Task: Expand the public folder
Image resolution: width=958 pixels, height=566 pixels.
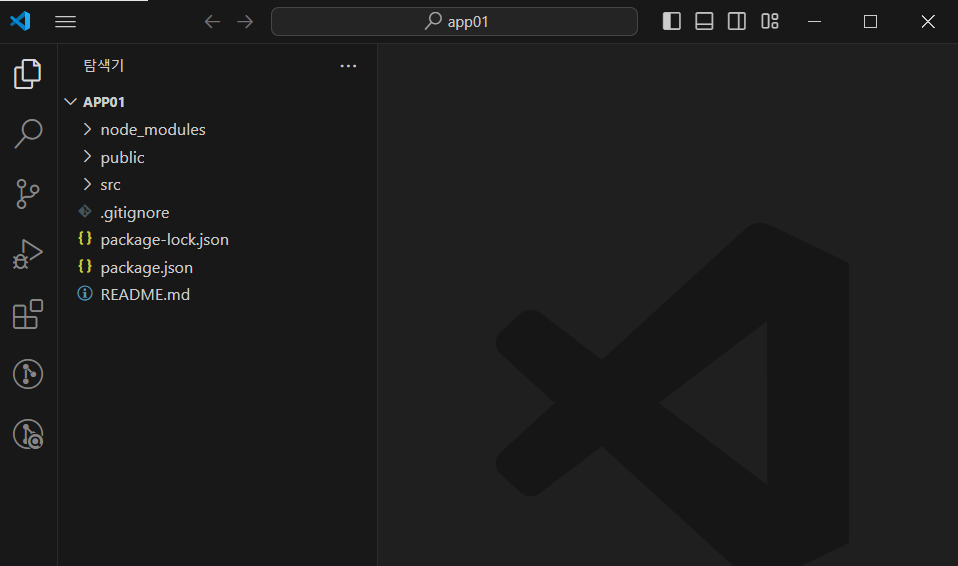Action: tap(218, 157)
